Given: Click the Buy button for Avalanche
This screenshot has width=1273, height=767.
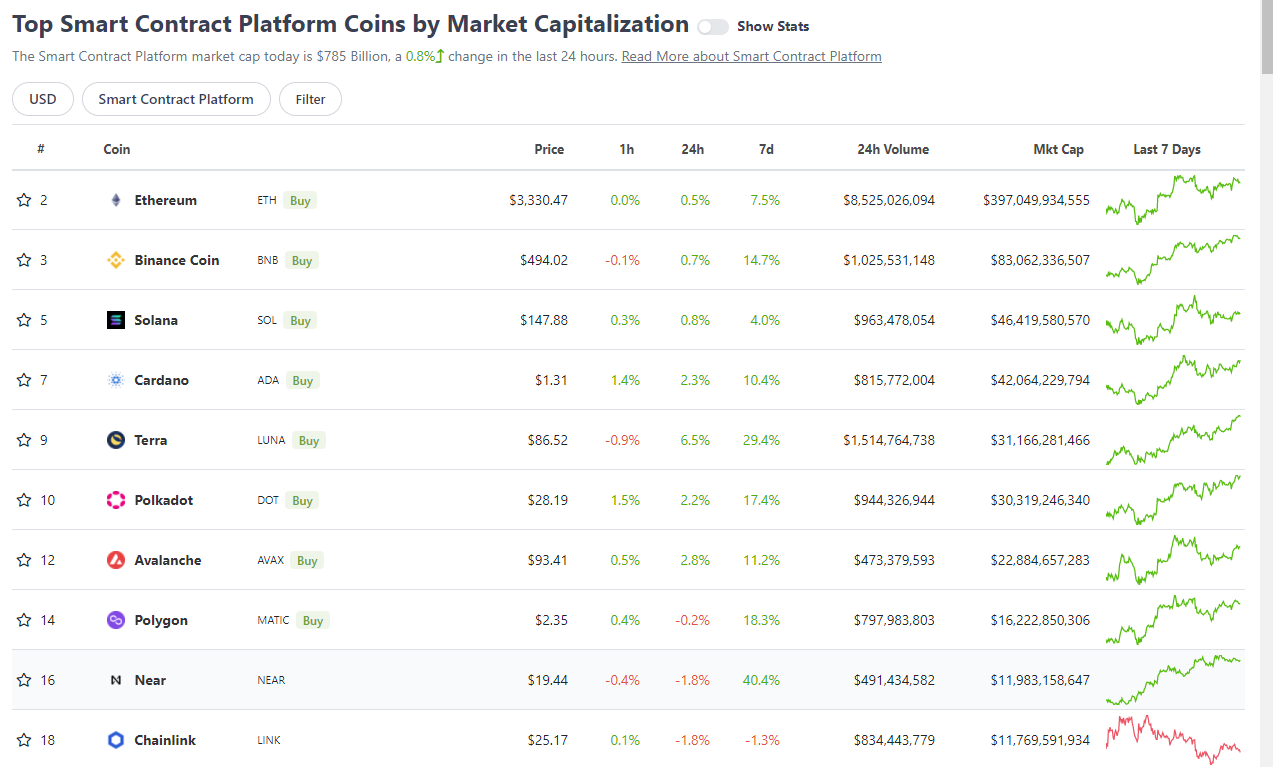Looking at the screenshot, I should (x=307, y=560).
